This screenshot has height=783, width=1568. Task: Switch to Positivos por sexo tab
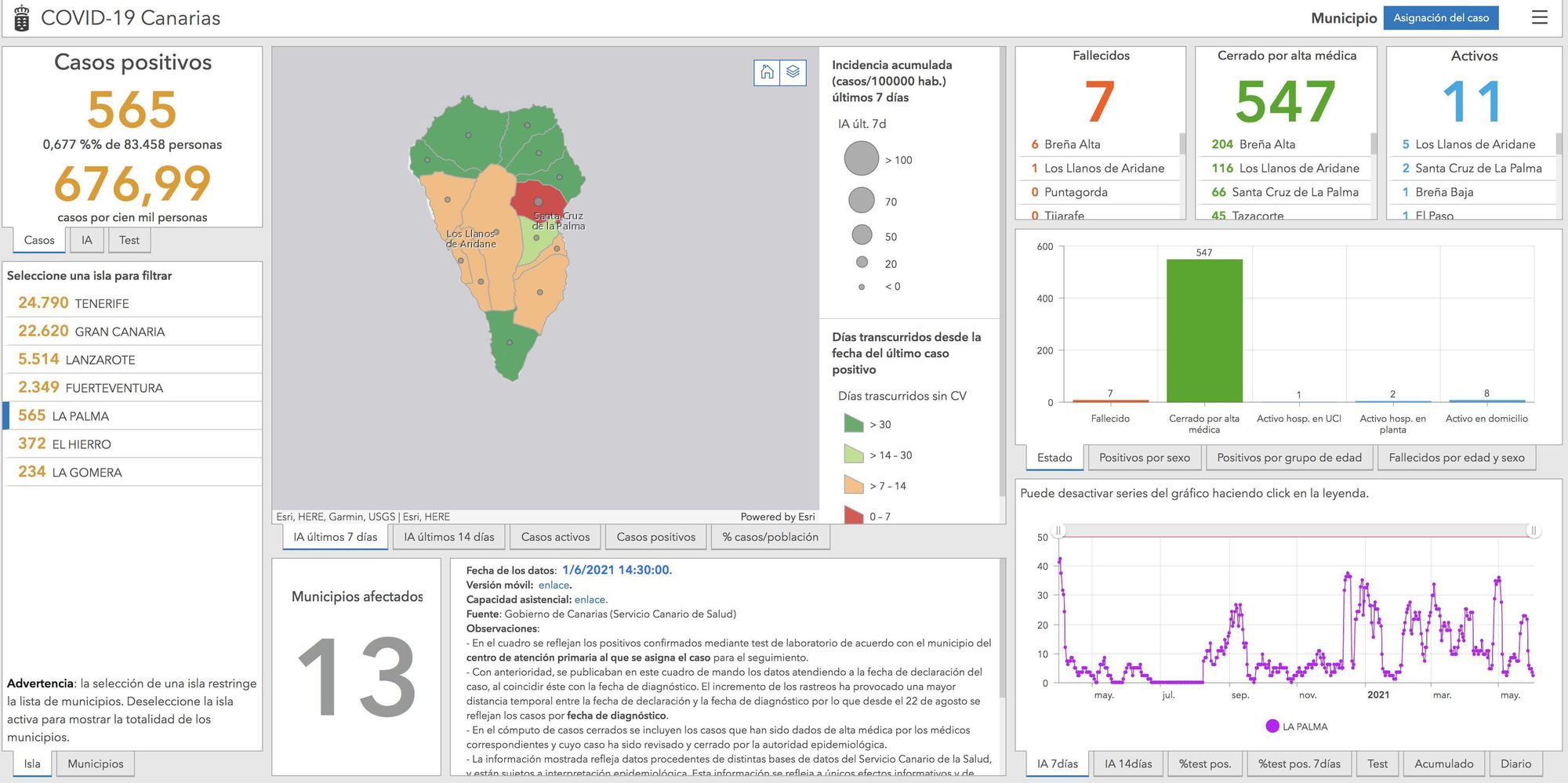1144,458
